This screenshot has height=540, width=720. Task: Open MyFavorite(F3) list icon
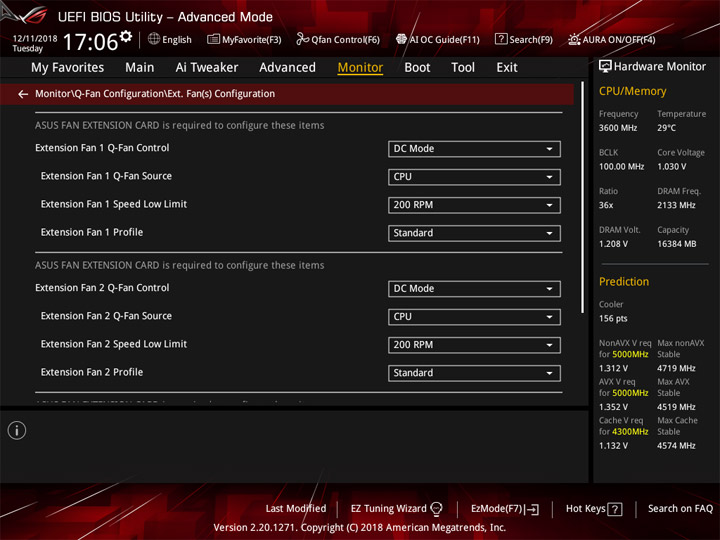pyautogui.click(x=213, y=39)
